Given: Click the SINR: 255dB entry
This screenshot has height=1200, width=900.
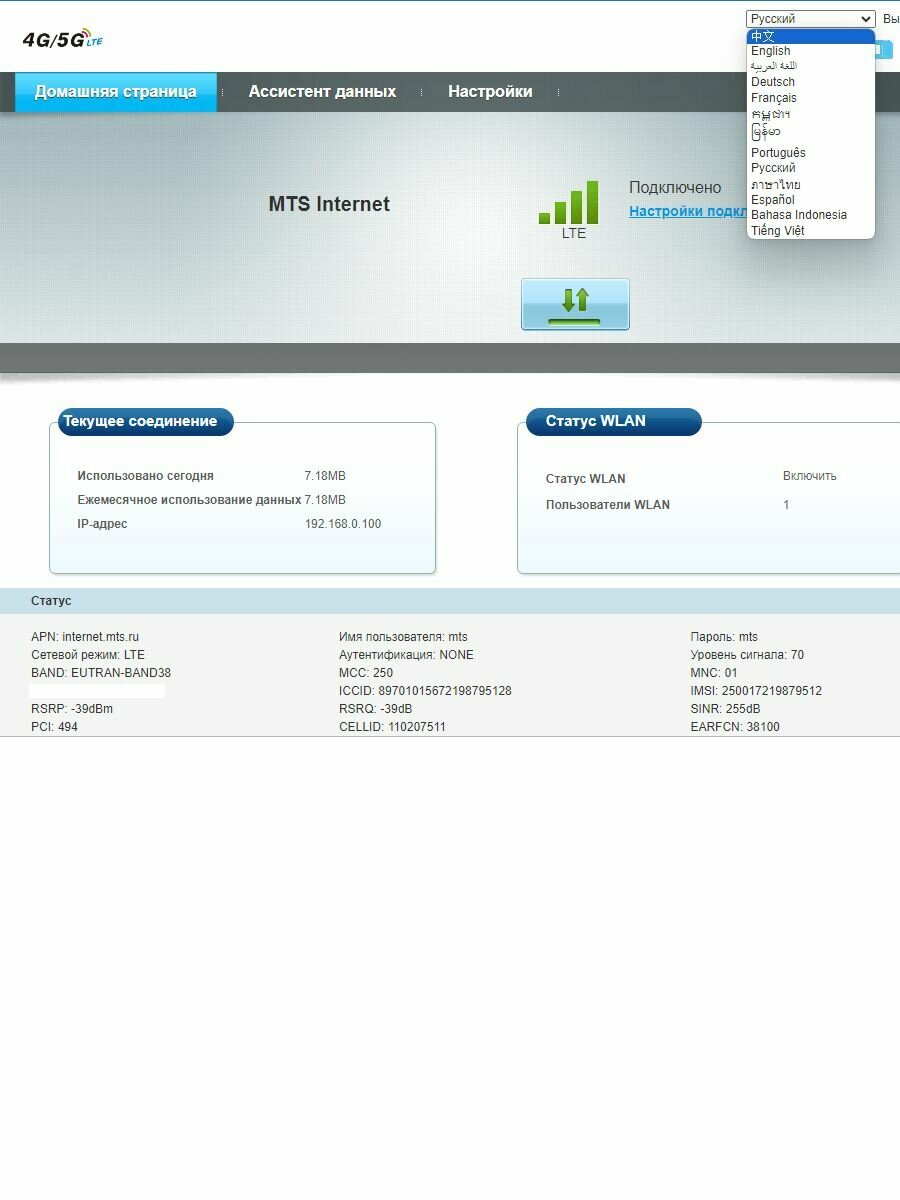Looking at the screenshot, I should click(x=725, y=709).
